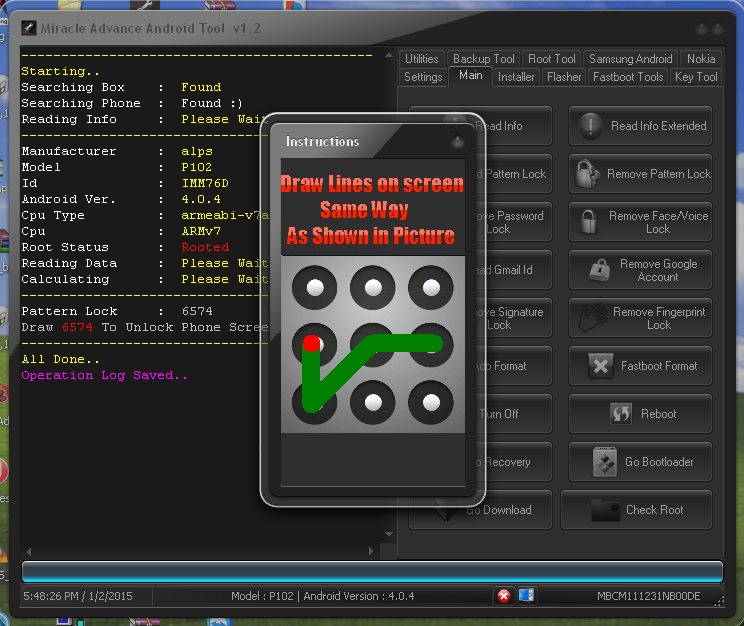Click Remove Face/Voice Lock button
The image size is (744, 626).
640,222
